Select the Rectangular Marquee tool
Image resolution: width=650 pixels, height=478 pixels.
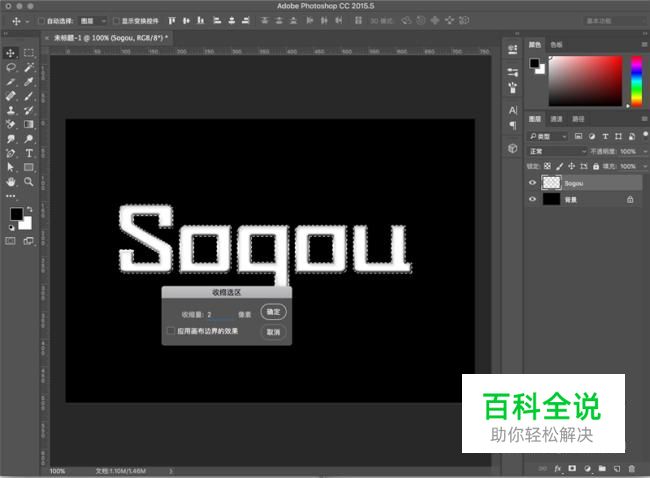(x=29, y=53)
